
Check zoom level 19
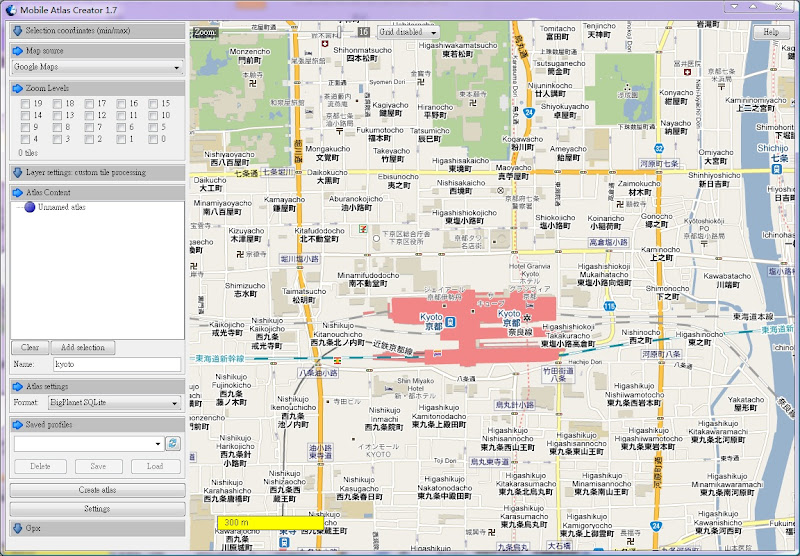pyautogui.click(x=26, y=104)
